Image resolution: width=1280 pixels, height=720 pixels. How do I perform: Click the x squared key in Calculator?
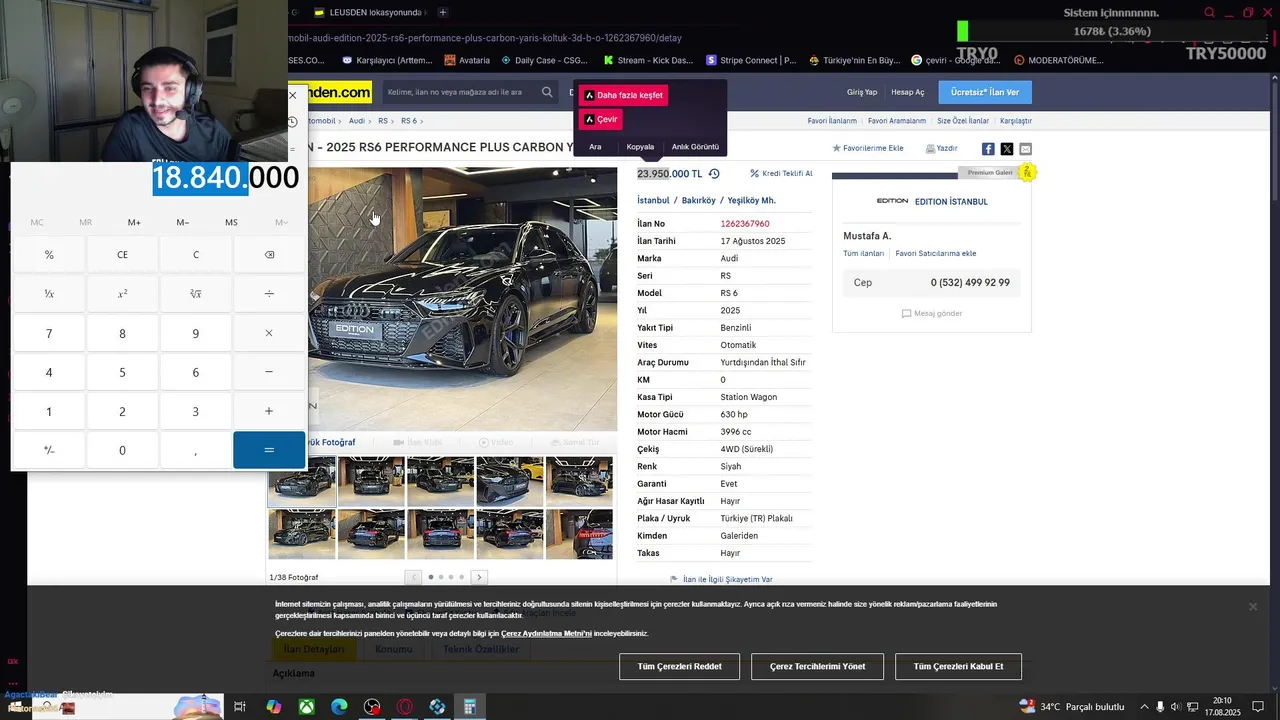point(122,294)
